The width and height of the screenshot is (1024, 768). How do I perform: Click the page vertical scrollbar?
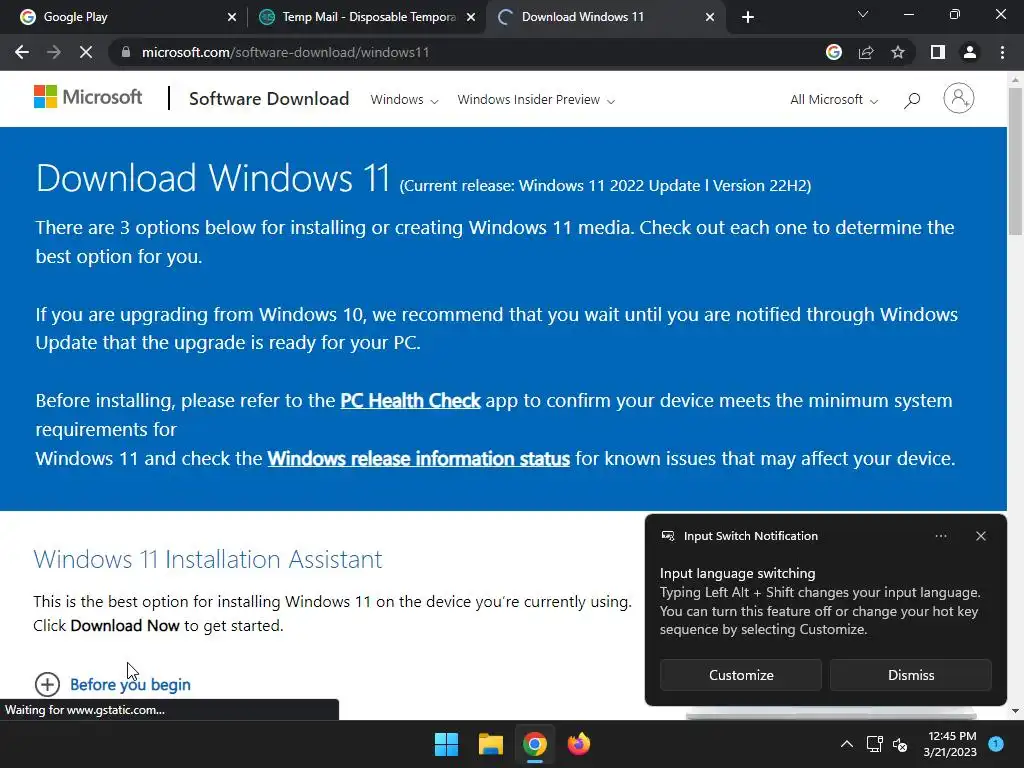pos(1016,161)
